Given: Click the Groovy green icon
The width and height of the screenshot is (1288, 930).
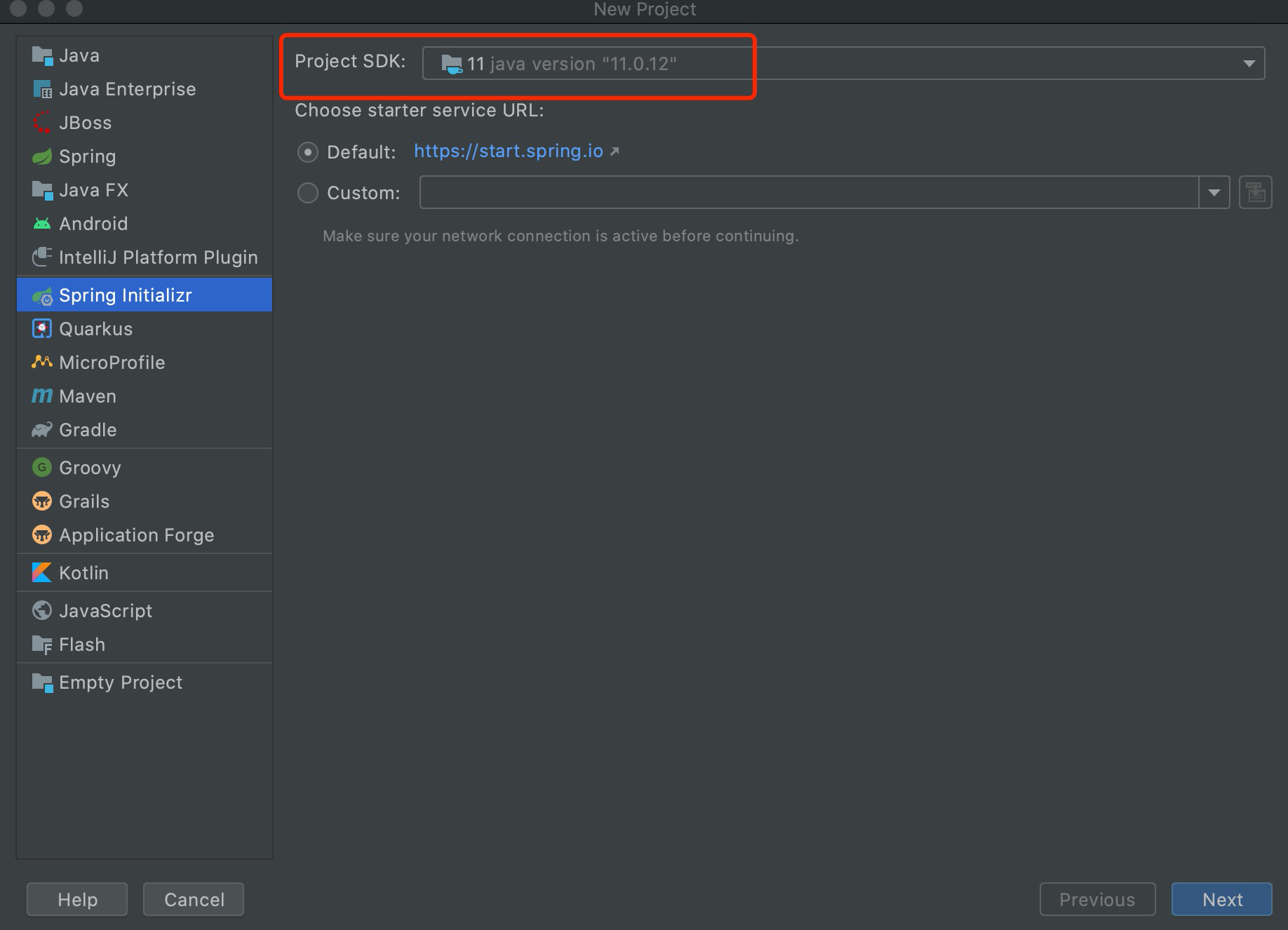Looking at the screenshot, I should [42, 468].
